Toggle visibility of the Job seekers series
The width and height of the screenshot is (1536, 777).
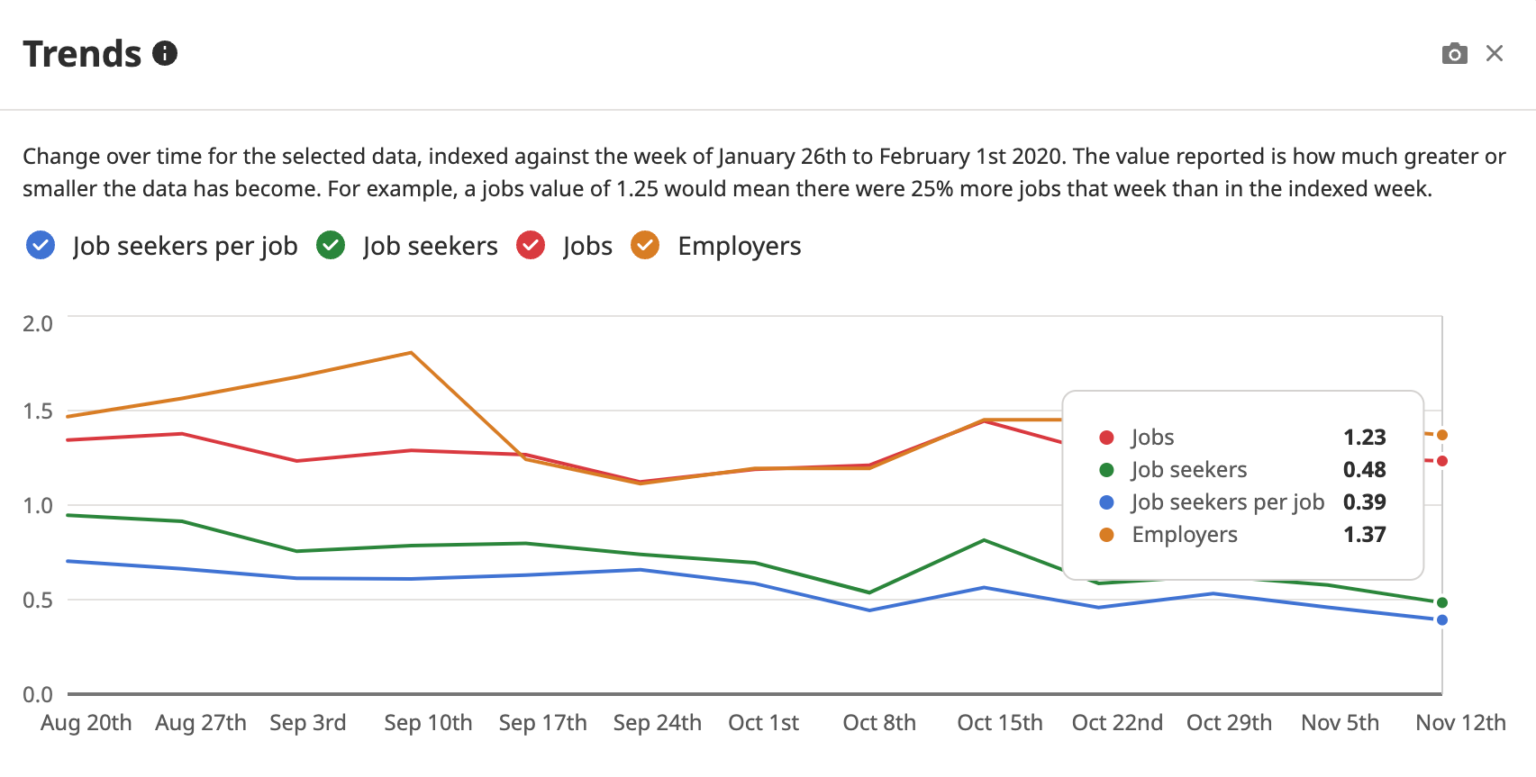pyautogui.click(x=430, y=245)
